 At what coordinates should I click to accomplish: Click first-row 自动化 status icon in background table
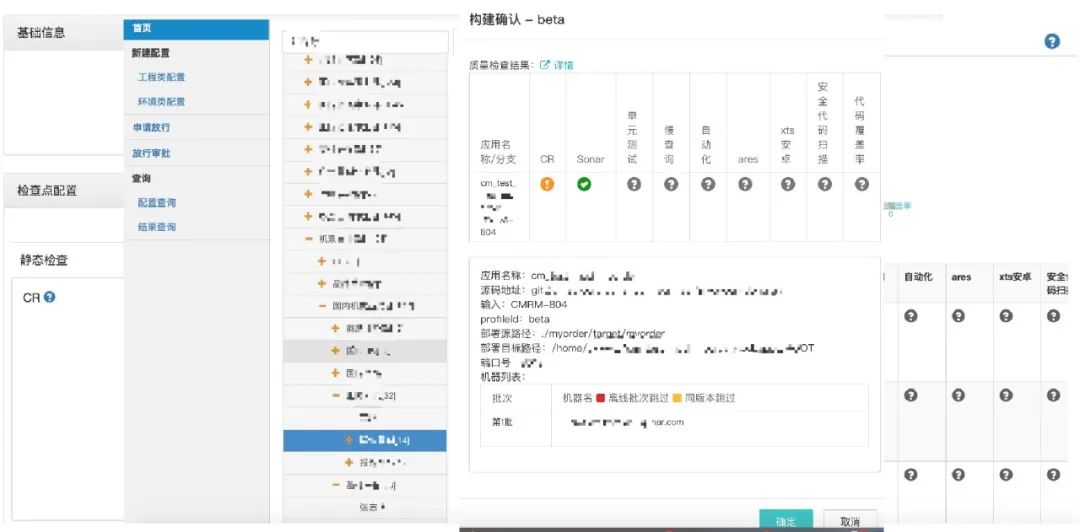tap(911, 316)
